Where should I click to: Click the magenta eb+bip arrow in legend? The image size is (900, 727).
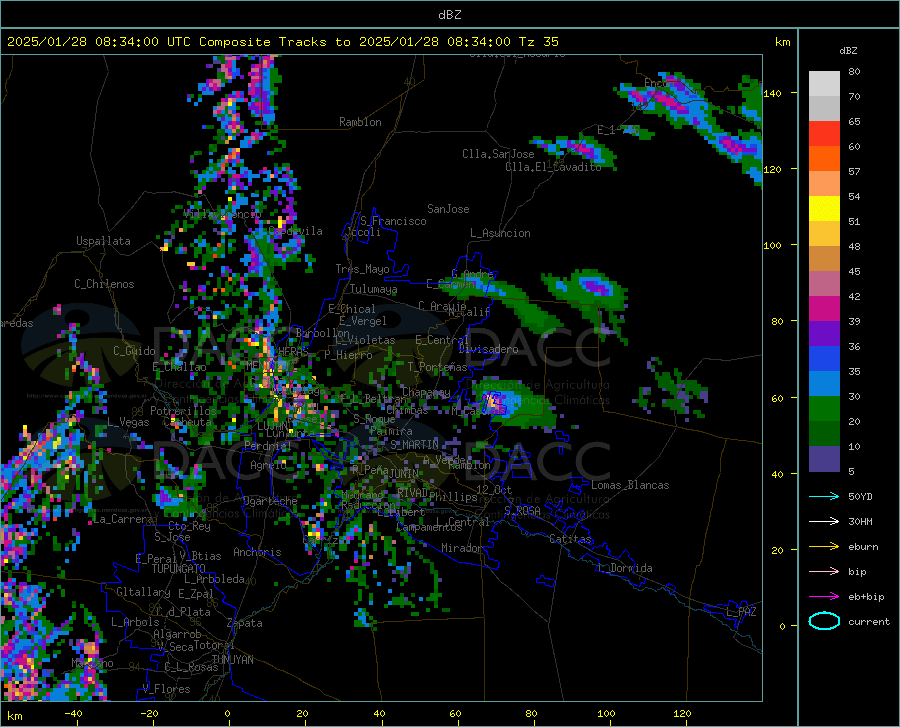tap(824, 597)
